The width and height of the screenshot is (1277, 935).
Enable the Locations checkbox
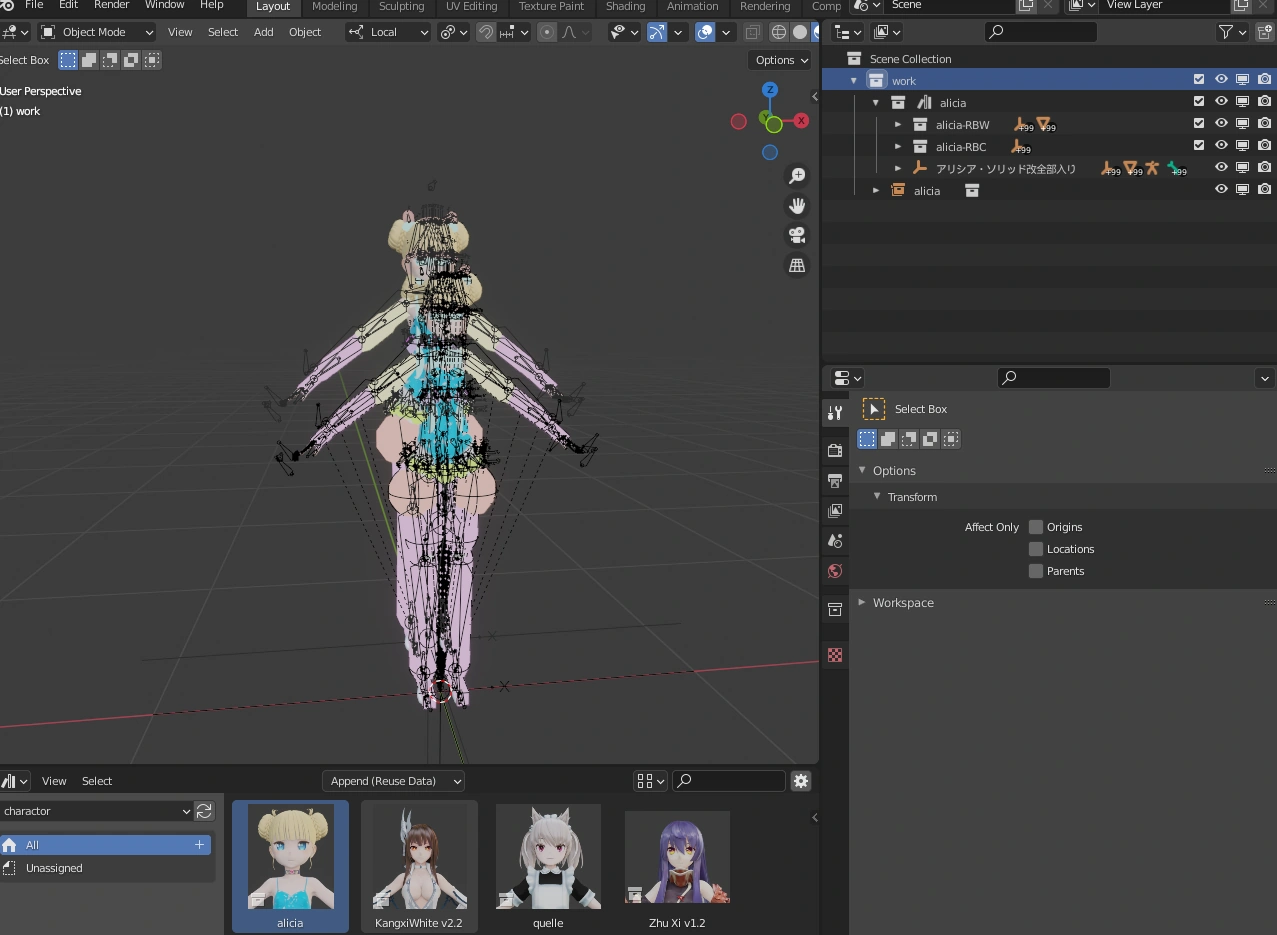tap(1036, 549)
